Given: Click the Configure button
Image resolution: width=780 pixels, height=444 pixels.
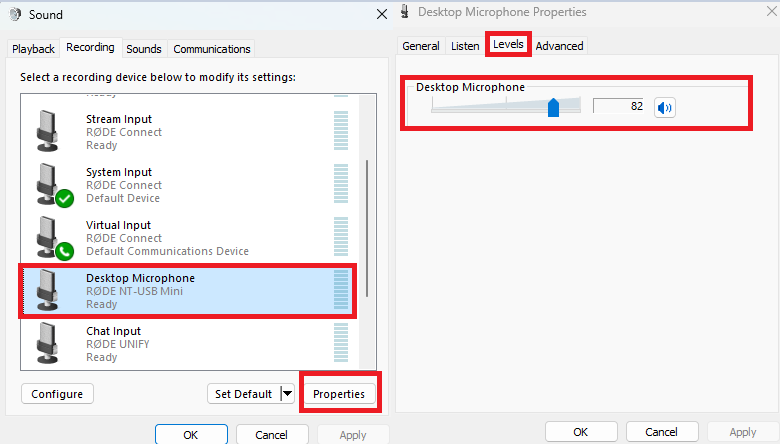Looking at the screenshot, I should [57, 394].
